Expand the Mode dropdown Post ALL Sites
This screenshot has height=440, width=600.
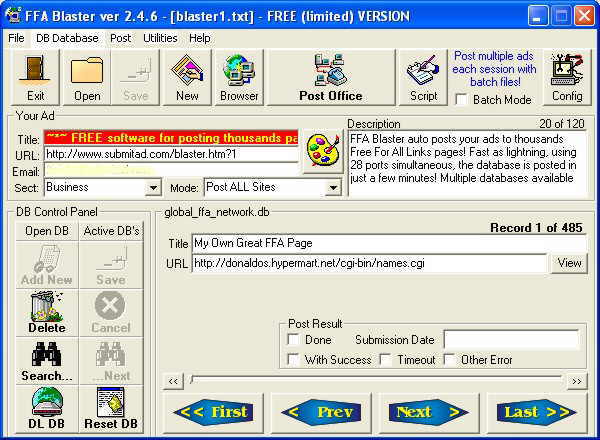(x=334, y=188)
